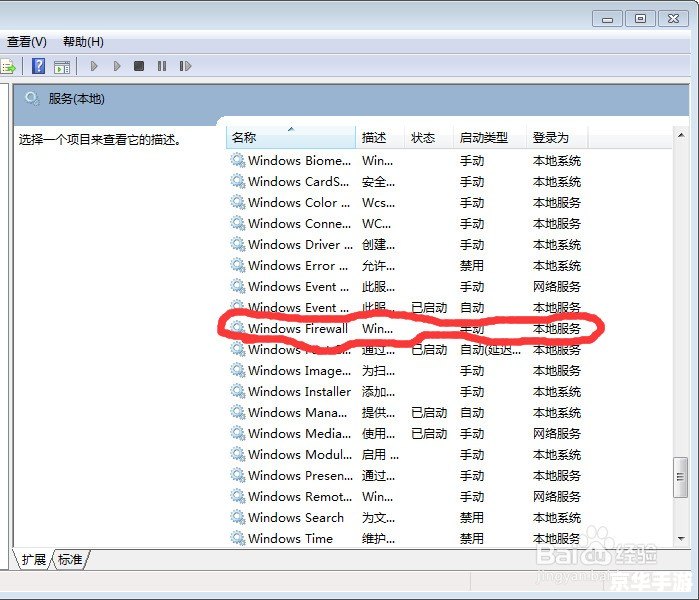699x600 pixels.
Task: Select the Windows Error service
Action: (406, 265)
